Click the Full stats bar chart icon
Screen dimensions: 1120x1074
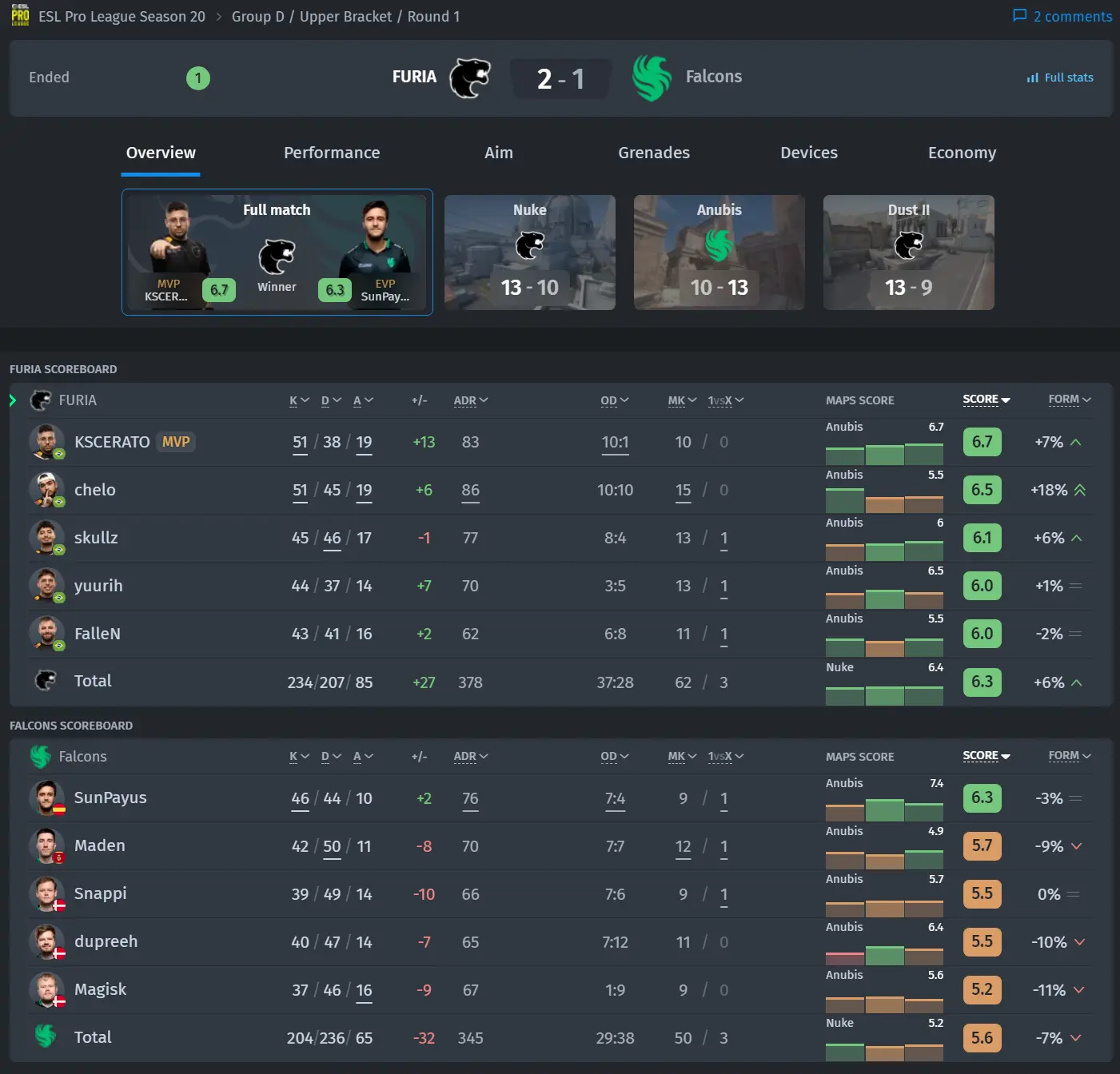1032,78
